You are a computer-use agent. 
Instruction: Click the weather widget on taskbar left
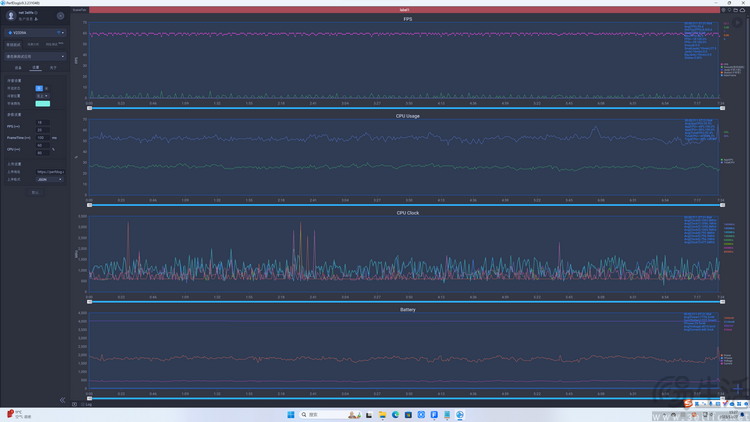tap(19, 414)
